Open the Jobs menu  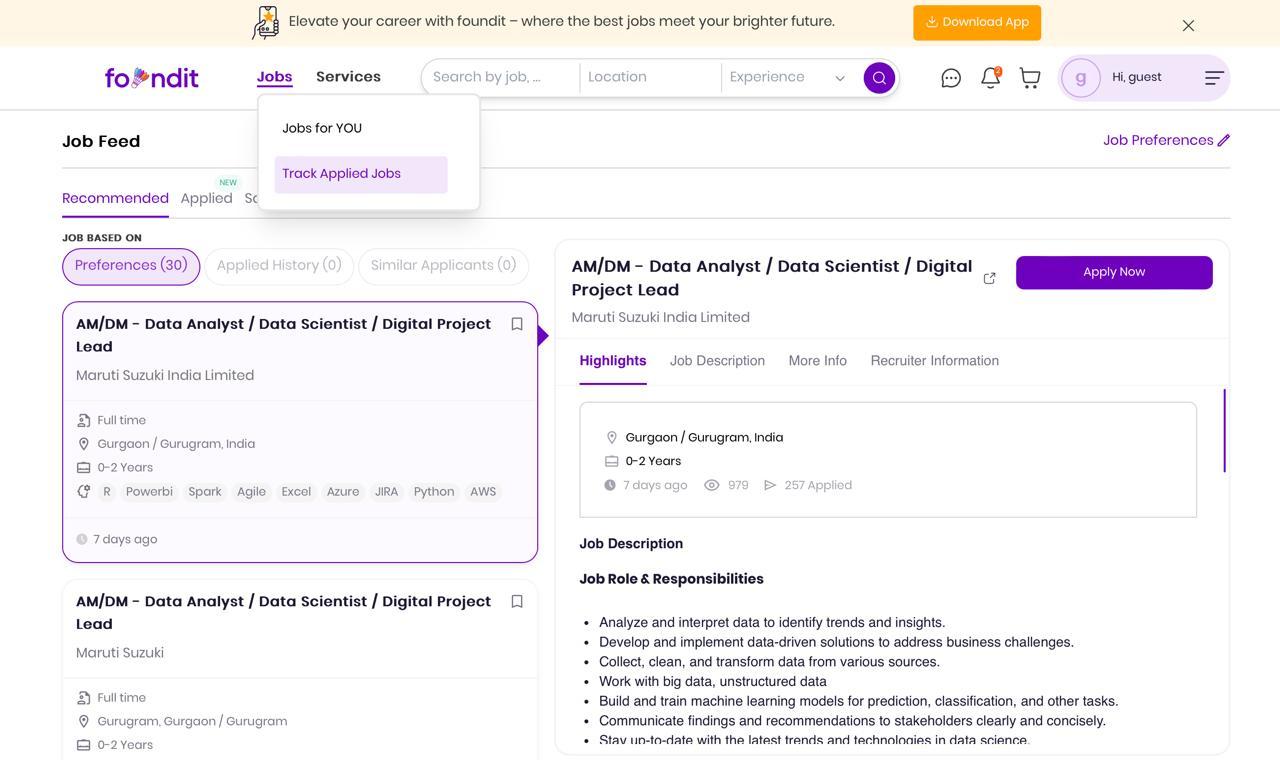(x=274, y=77)
